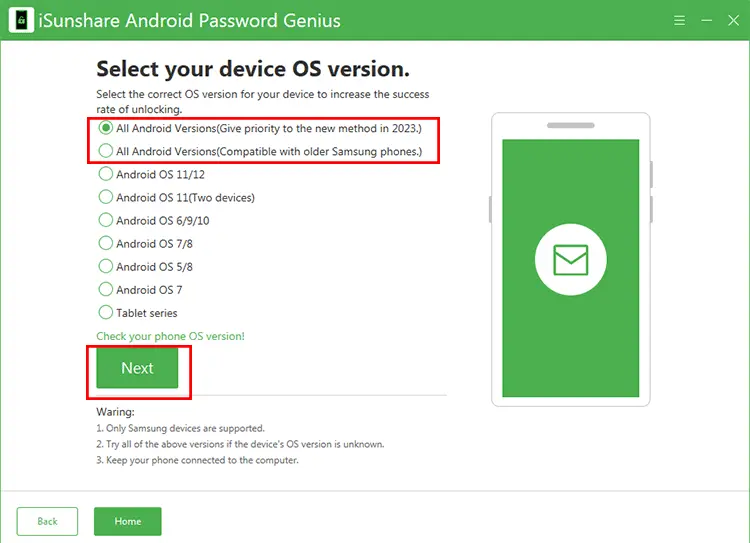Click the envelope icon on phone illustration

point(571,260)
